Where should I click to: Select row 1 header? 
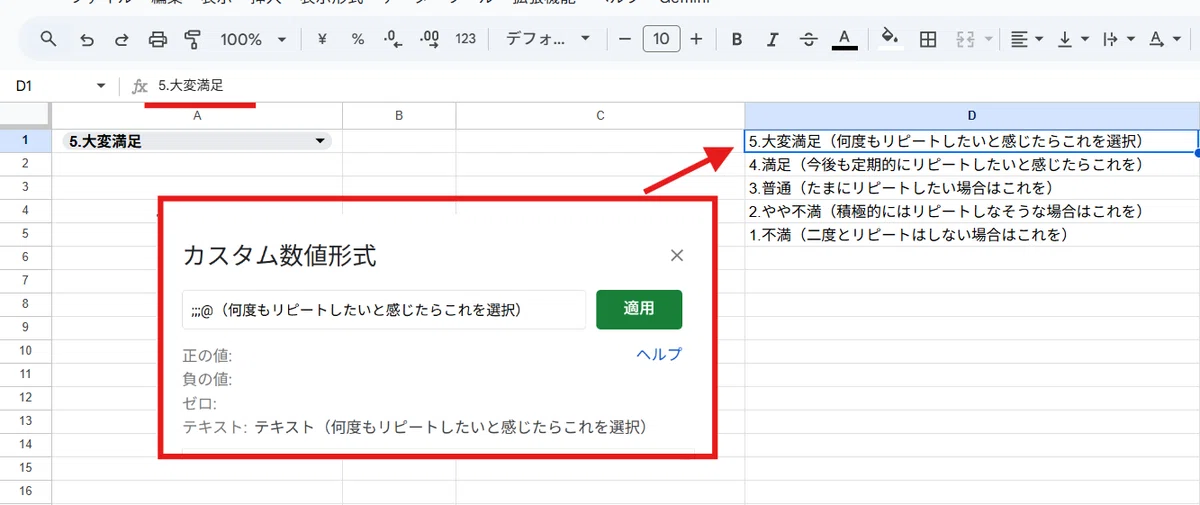click(25, 141)
